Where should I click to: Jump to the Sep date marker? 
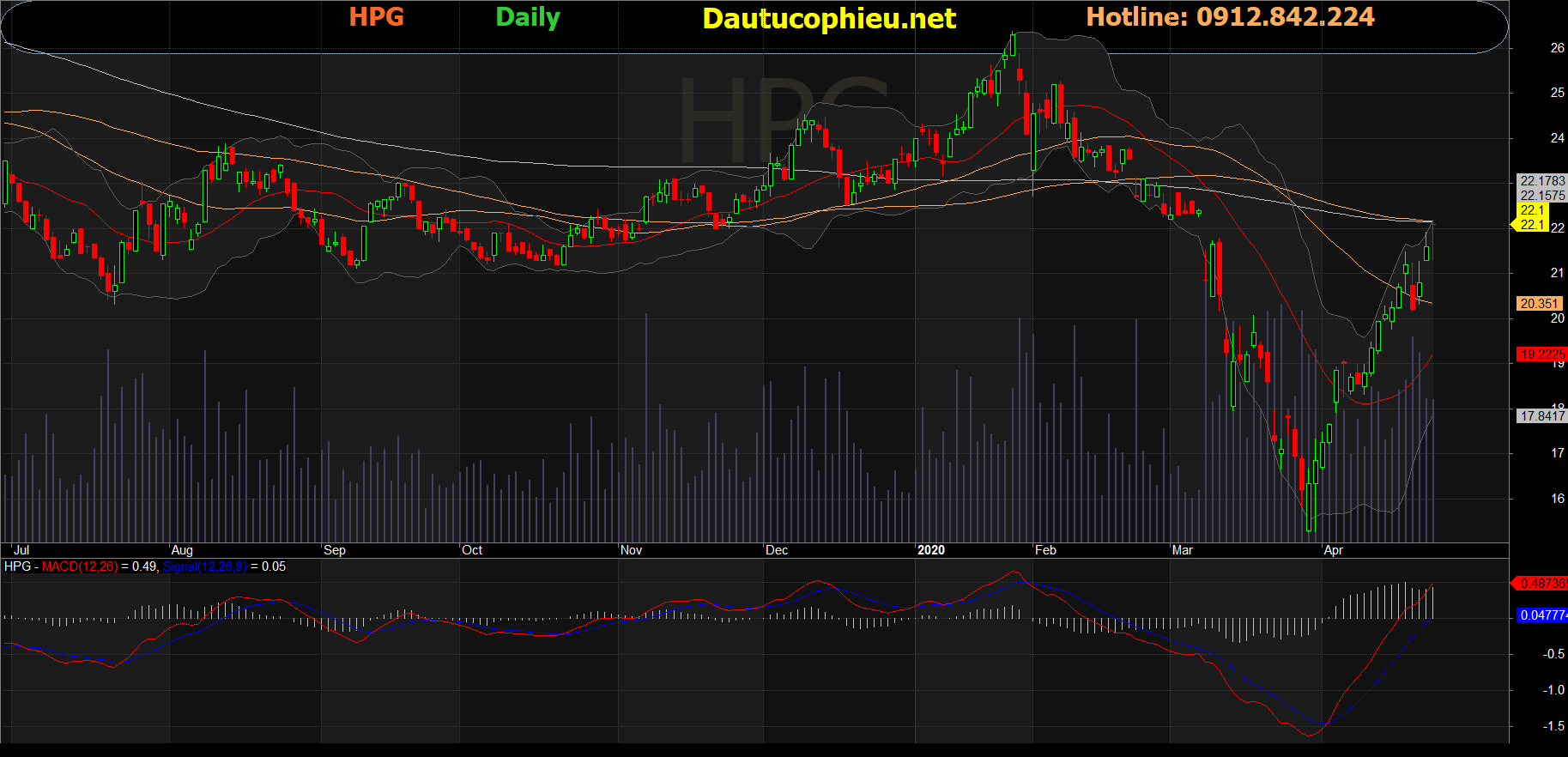point(335,550)
